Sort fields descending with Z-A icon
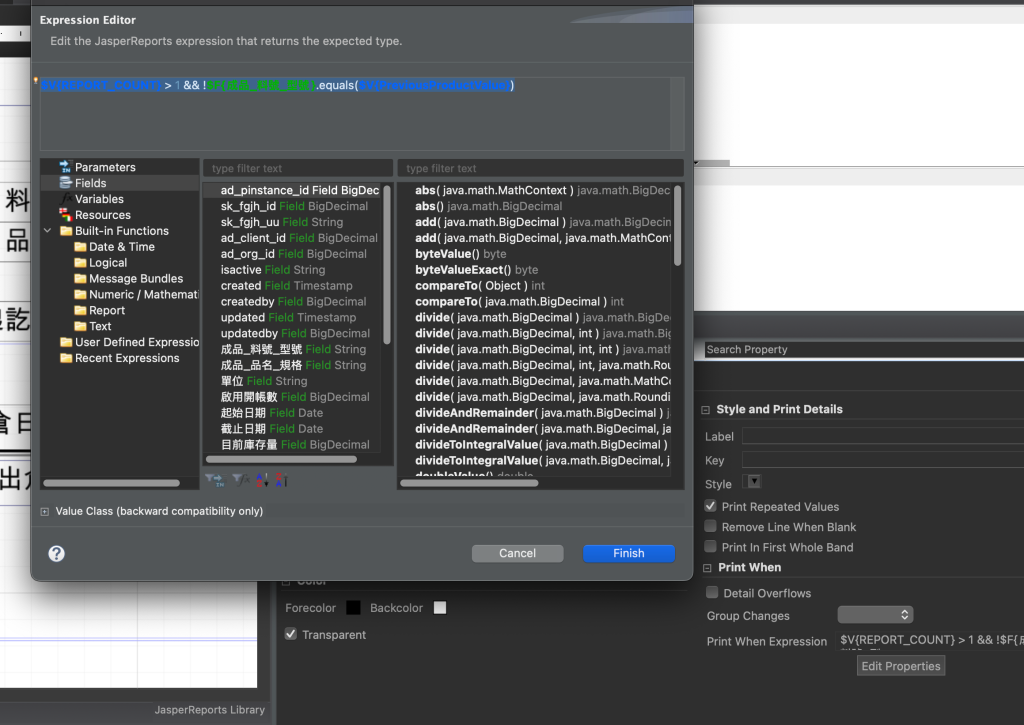1024x725 pixels. pyautogui.click(x=281, y=480)
